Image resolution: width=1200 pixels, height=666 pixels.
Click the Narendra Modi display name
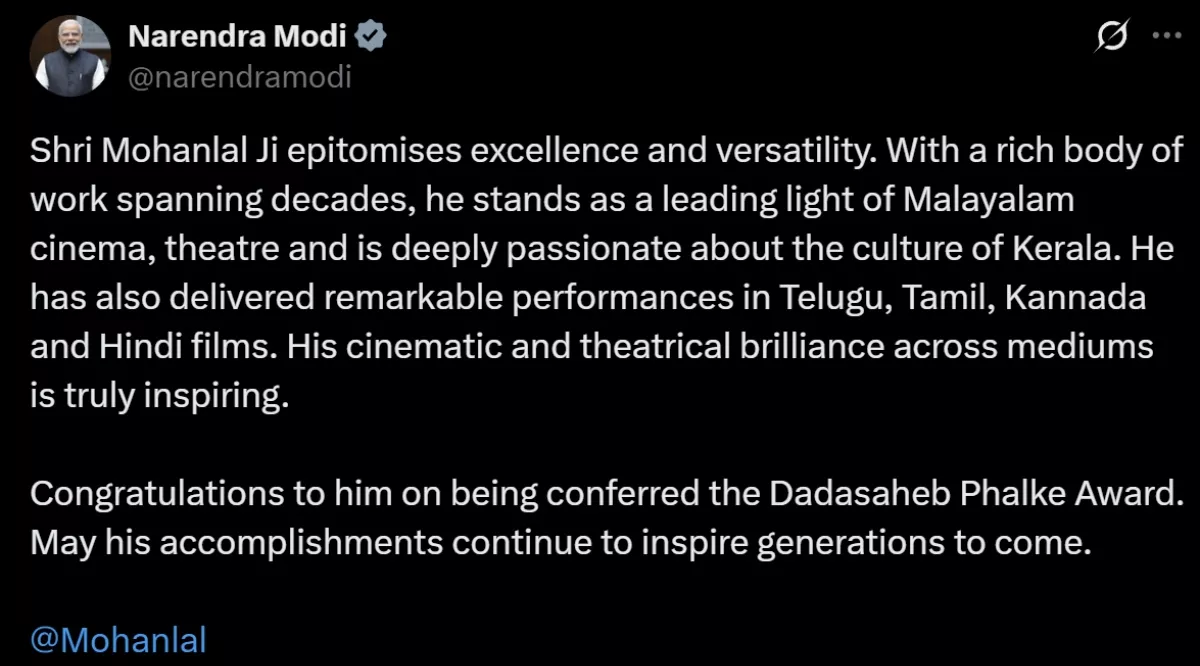pyautogui.click(x=237, y=37)
